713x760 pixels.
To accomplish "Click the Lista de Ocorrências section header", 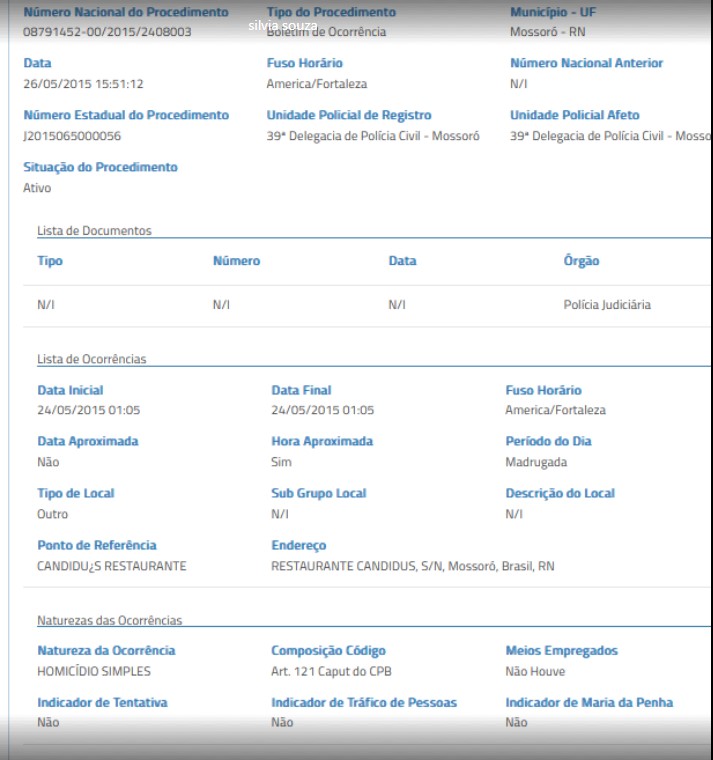I will coord(92,359).
